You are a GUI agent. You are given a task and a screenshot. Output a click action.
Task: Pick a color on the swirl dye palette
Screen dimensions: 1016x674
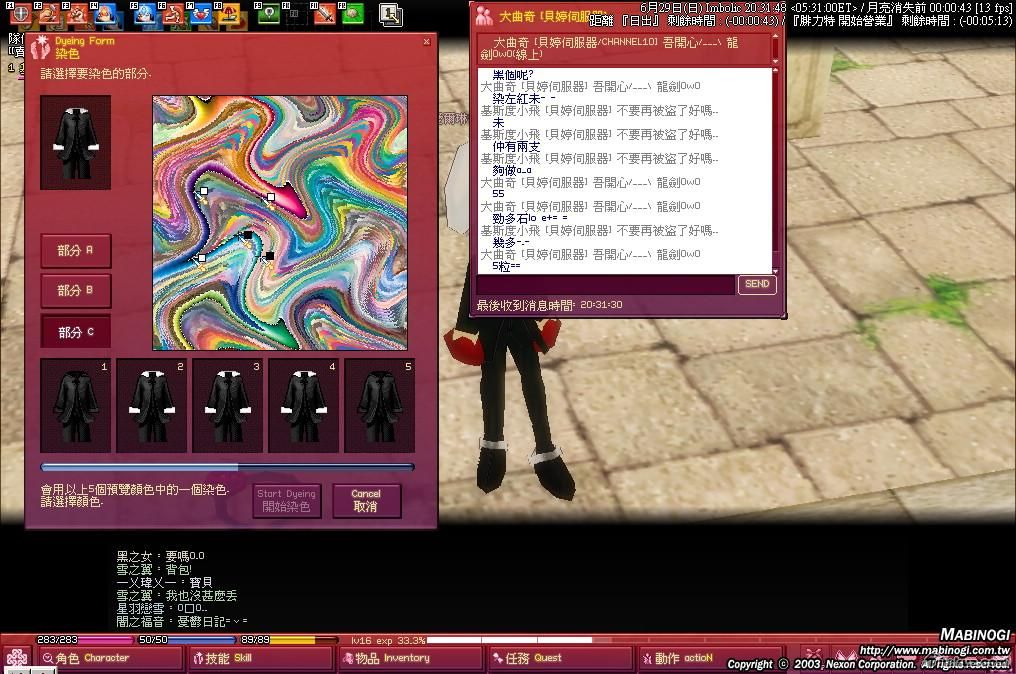[x=280, y=223]
